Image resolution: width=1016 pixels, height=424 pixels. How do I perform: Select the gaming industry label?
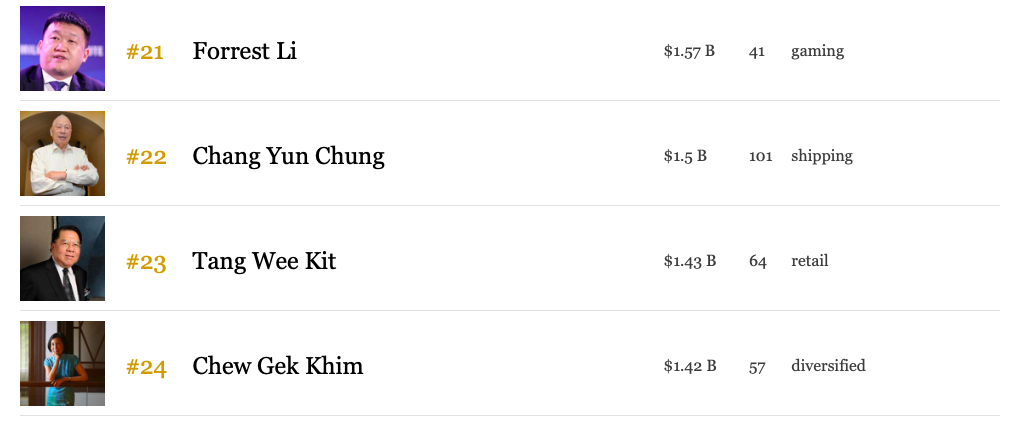coord(817,51)
